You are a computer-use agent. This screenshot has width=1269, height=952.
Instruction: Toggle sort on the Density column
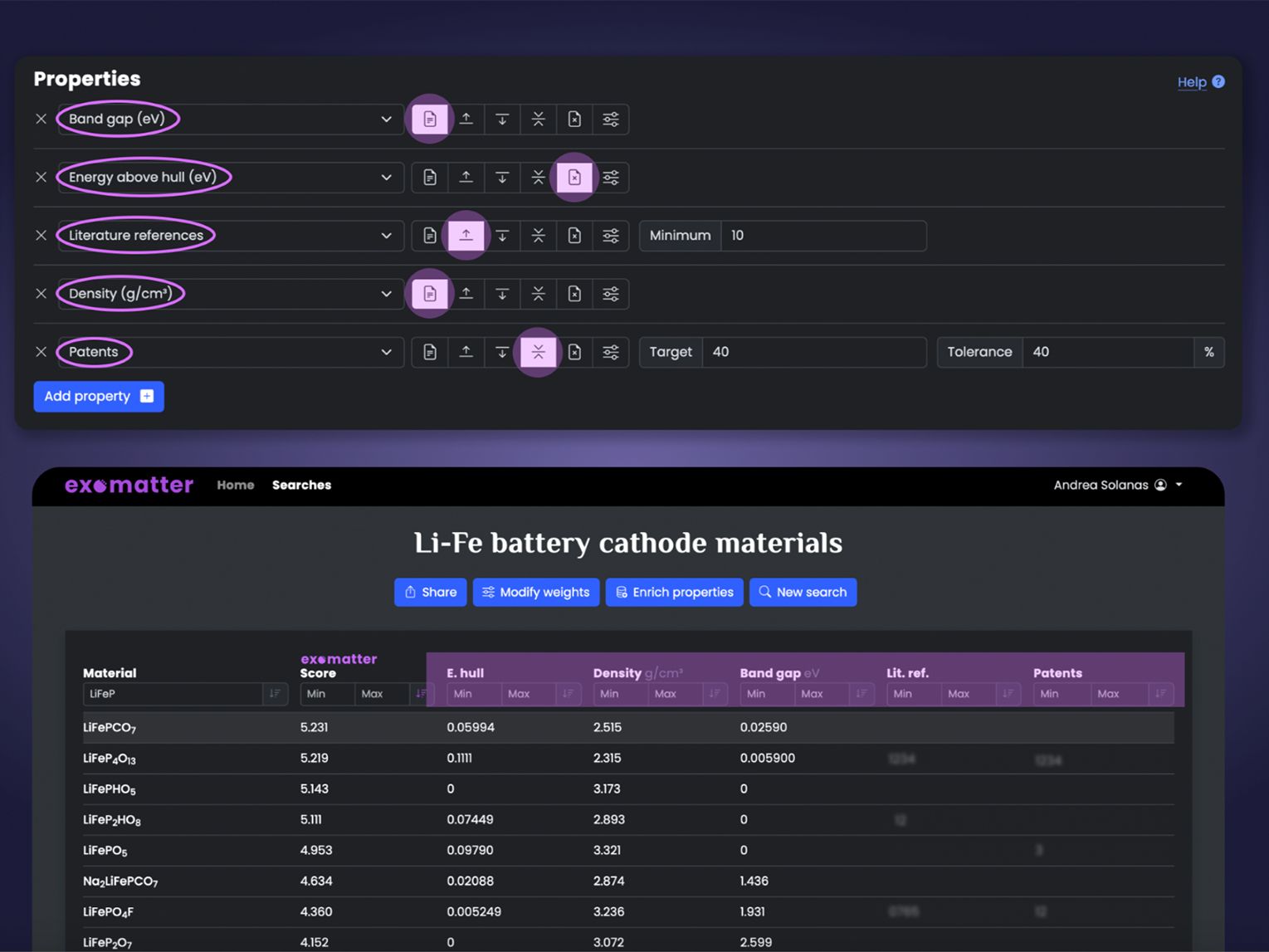(714, 694)
